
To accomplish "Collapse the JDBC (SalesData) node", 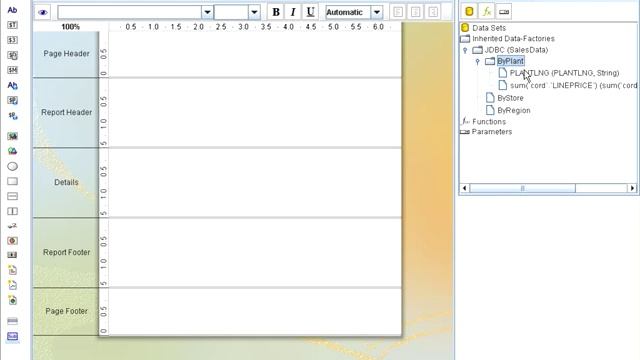I will [x=465, y=50].
